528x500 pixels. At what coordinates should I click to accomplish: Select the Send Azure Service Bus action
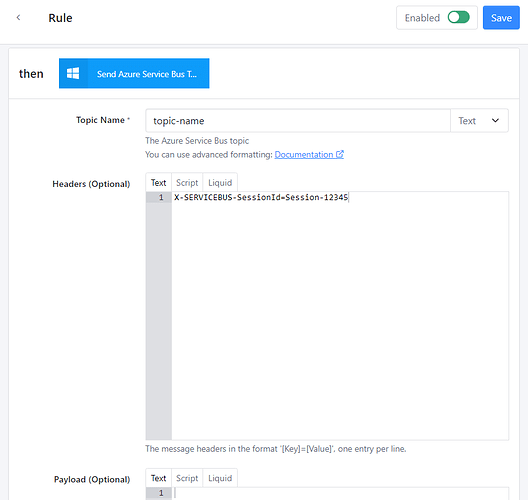pos(134,73)
